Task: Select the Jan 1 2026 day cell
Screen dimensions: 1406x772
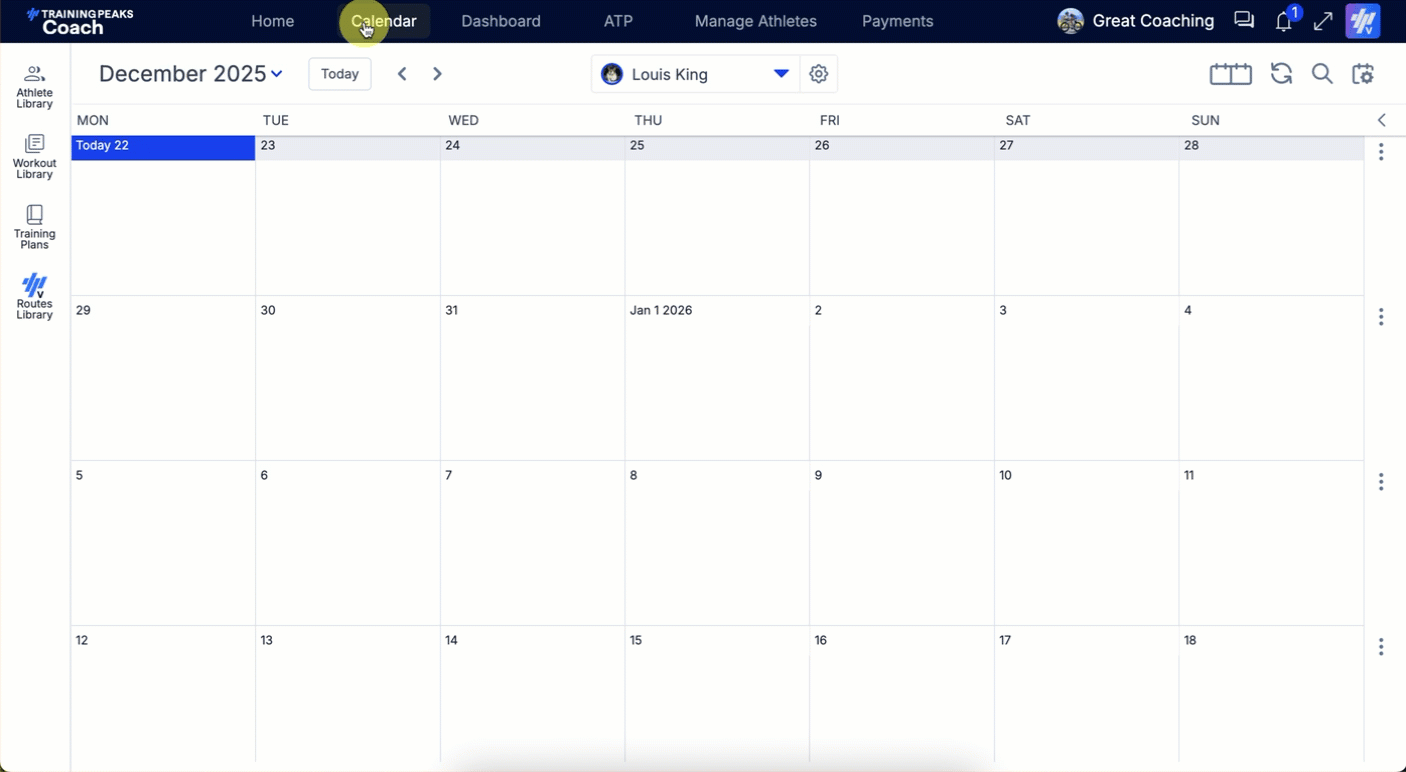Action: [716, 380]
